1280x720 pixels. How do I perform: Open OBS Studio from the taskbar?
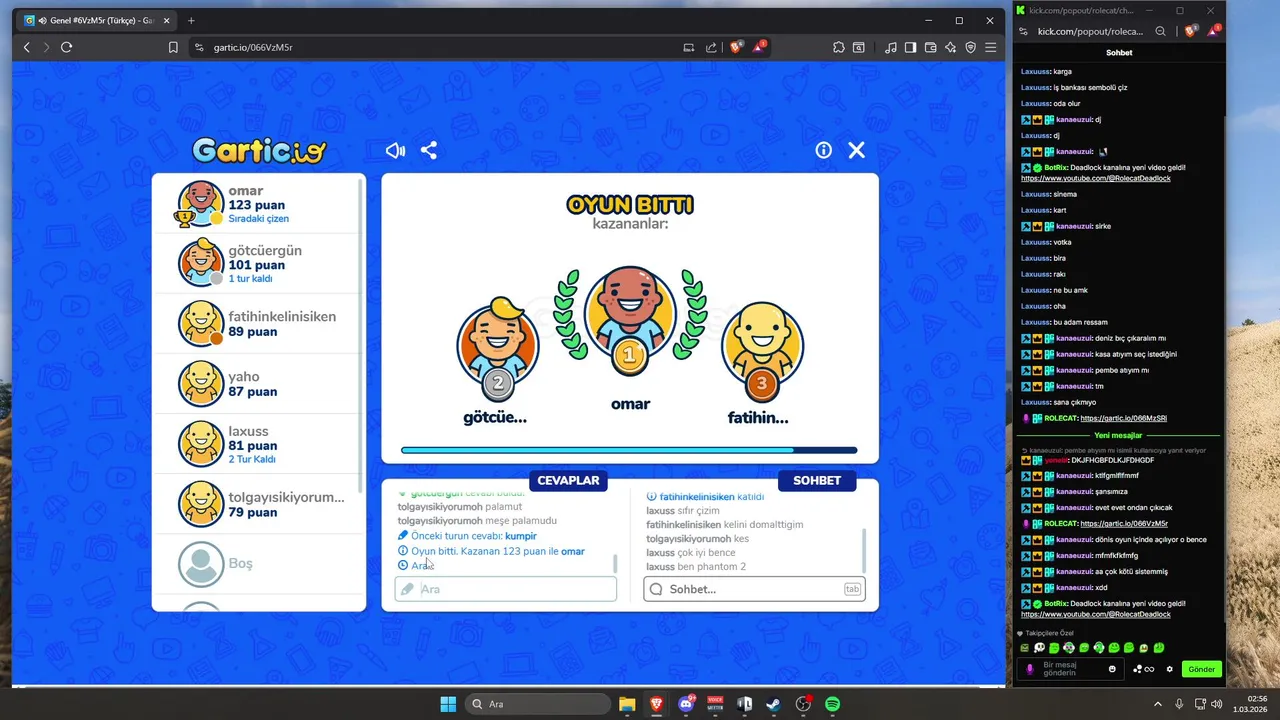[803, 704]
